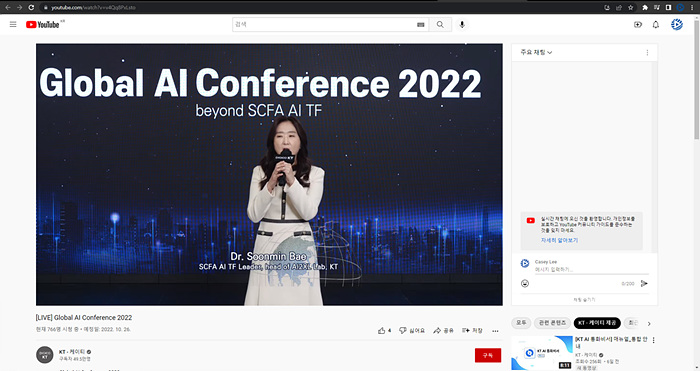Reload the page in browser

point(31,7)
